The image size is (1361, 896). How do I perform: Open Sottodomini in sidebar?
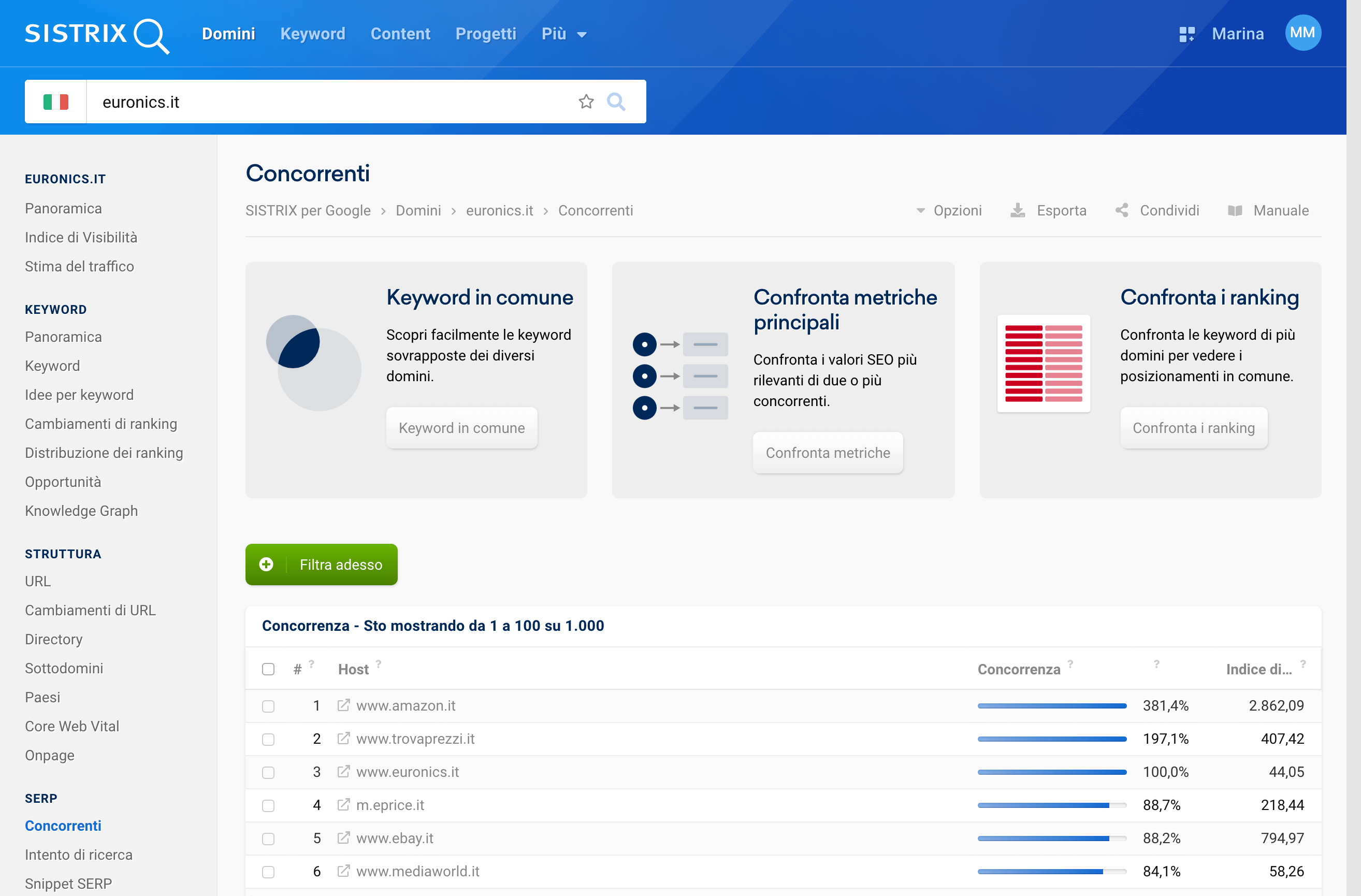(x=64, y=669)
